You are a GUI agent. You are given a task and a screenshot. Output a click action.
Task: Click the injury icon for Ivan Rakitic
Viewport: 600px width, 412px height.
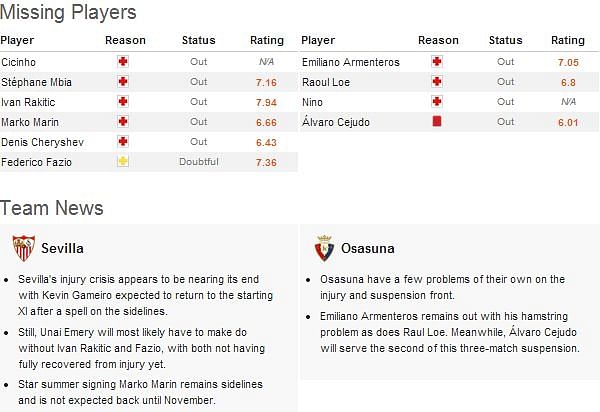[123, 101]
